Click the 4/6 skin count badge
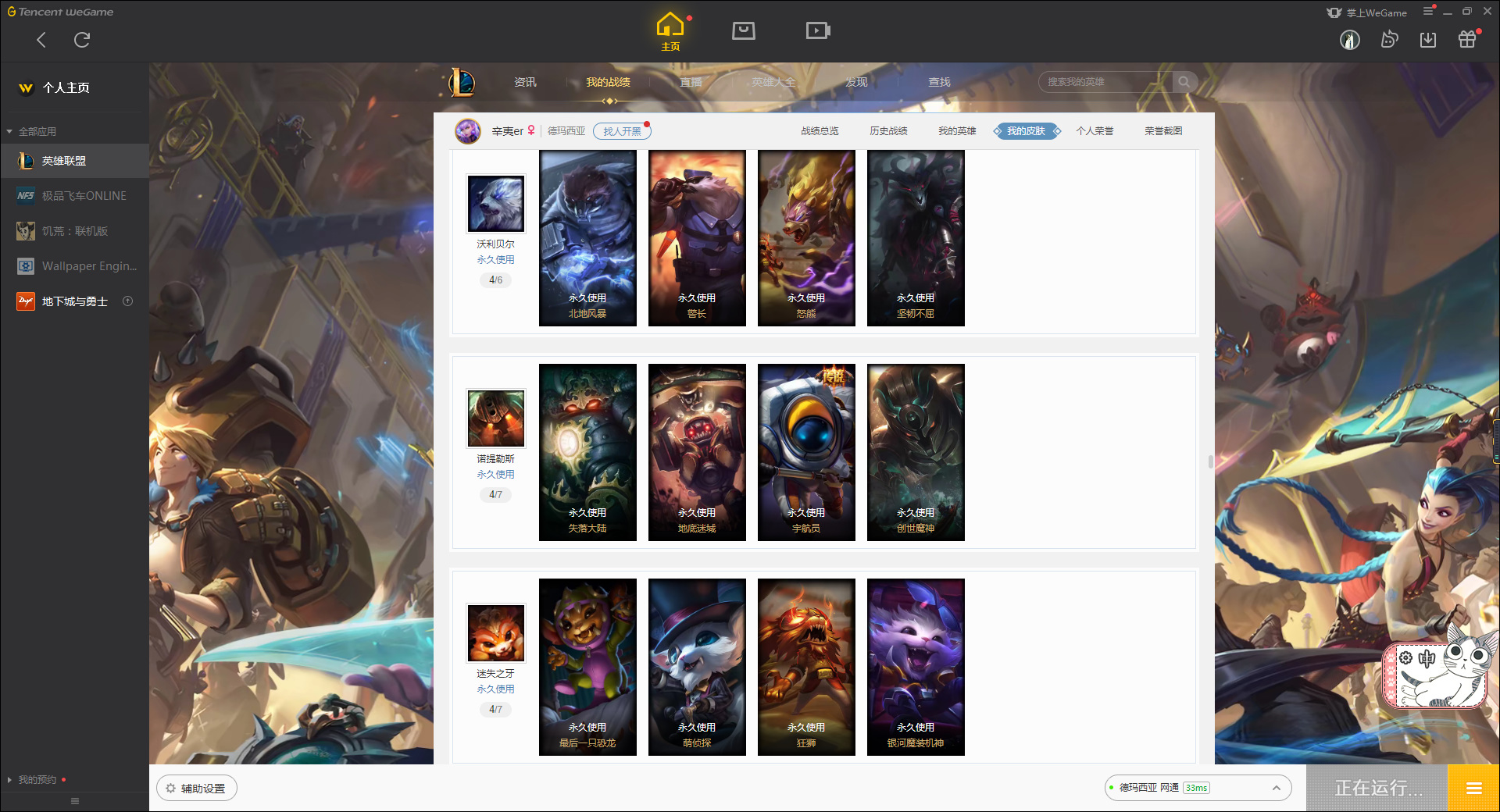The width and height of the screenshot is (1500, 812). pos(495,280)
